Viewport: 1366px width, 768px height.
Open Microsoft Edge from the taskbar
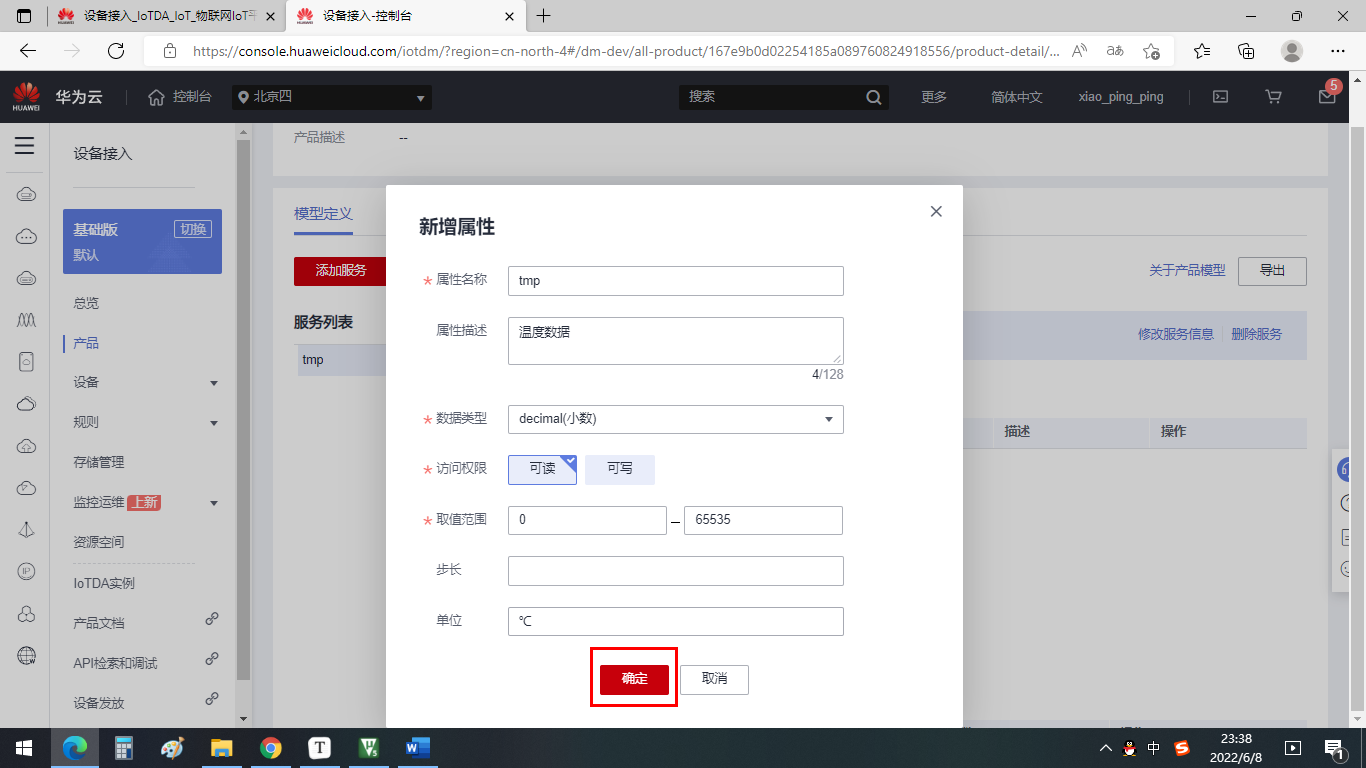coord(75,748)
